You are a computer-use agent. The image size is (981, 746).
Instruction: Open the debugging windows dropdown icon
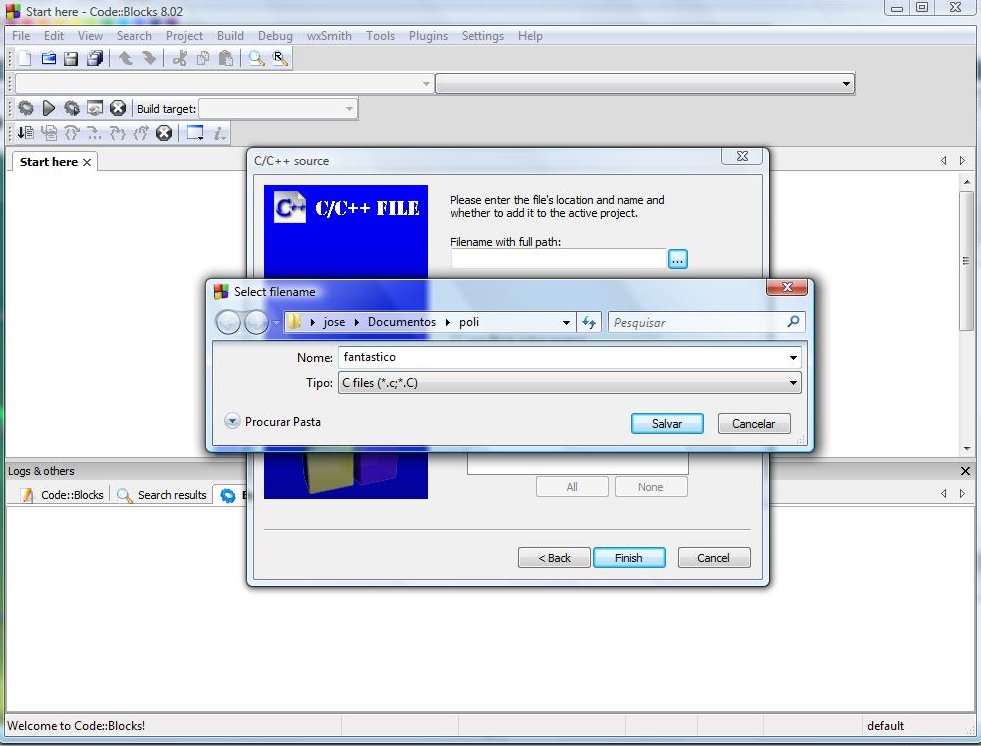coord(195,133)
